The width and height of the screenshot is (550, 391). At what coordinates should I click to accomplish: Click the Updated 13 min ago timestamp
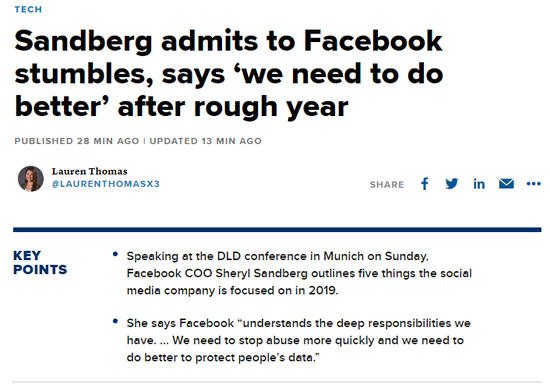click(206, 141)
